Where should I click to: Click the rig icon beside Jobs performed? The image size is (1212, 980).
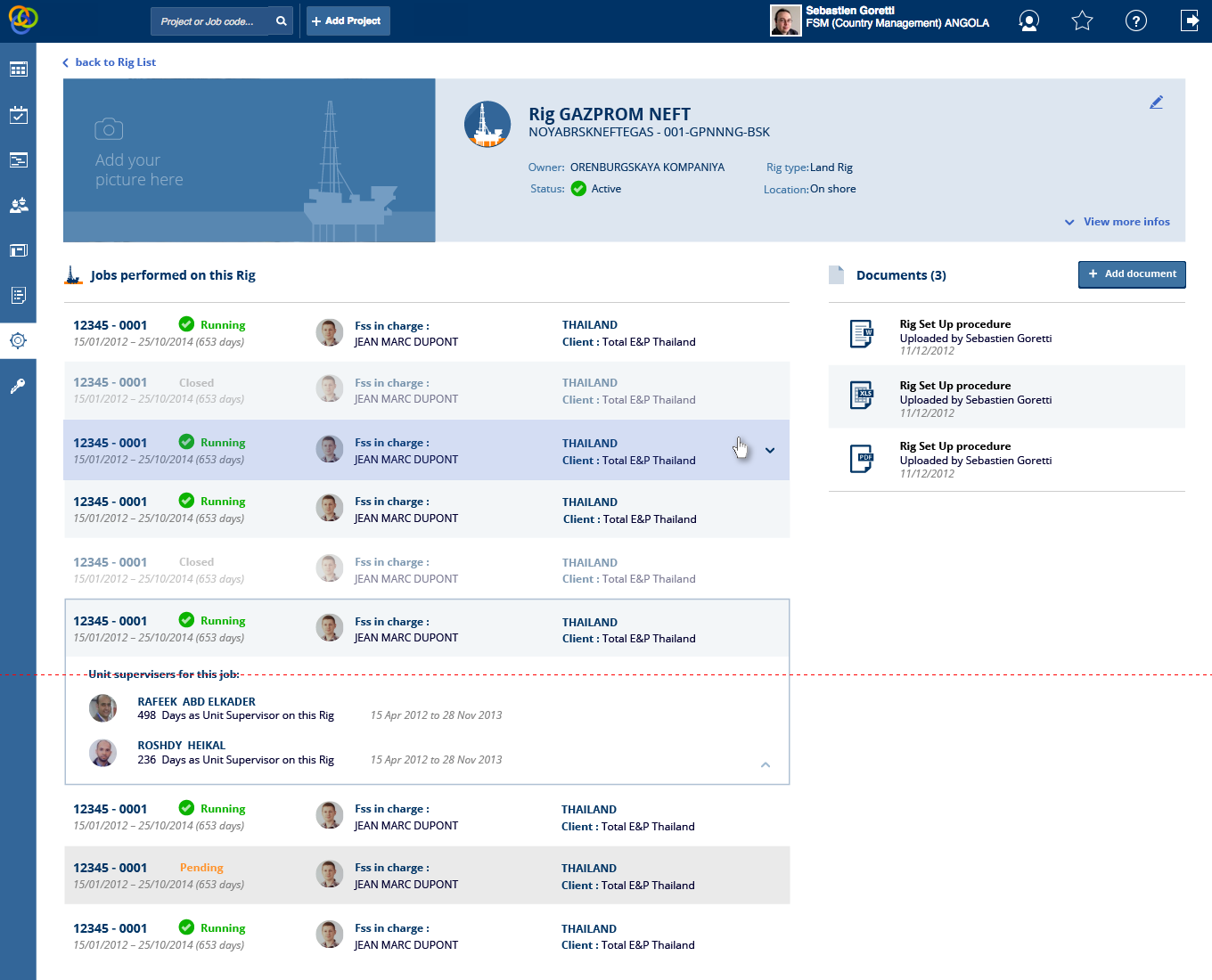click(x=73, y=275)
